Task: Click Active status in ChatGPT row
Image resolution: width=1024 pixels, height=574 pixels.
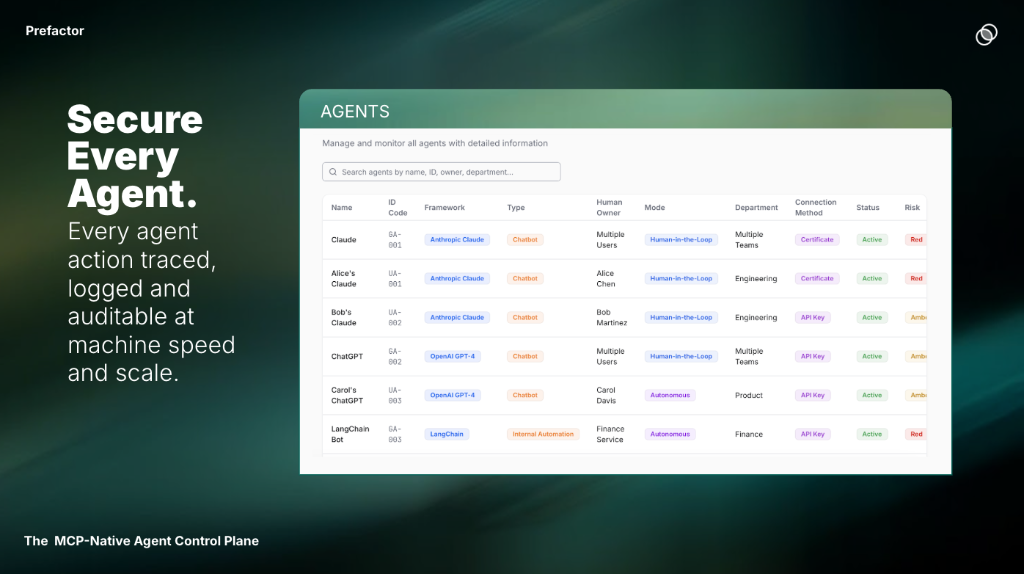Action: [872, 357]
